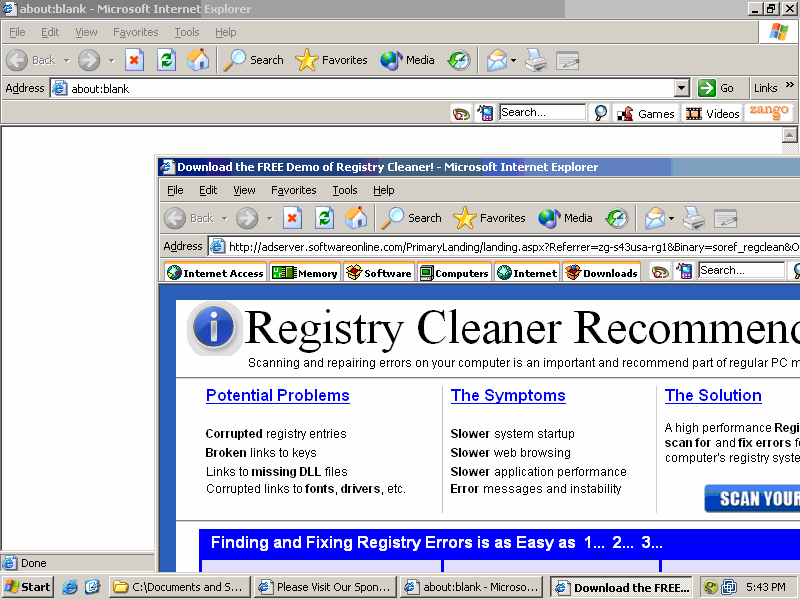This screenshot has width=800, height=600.
Task: Open View menu in Registry Cleaner window
Action: (244, 190)
